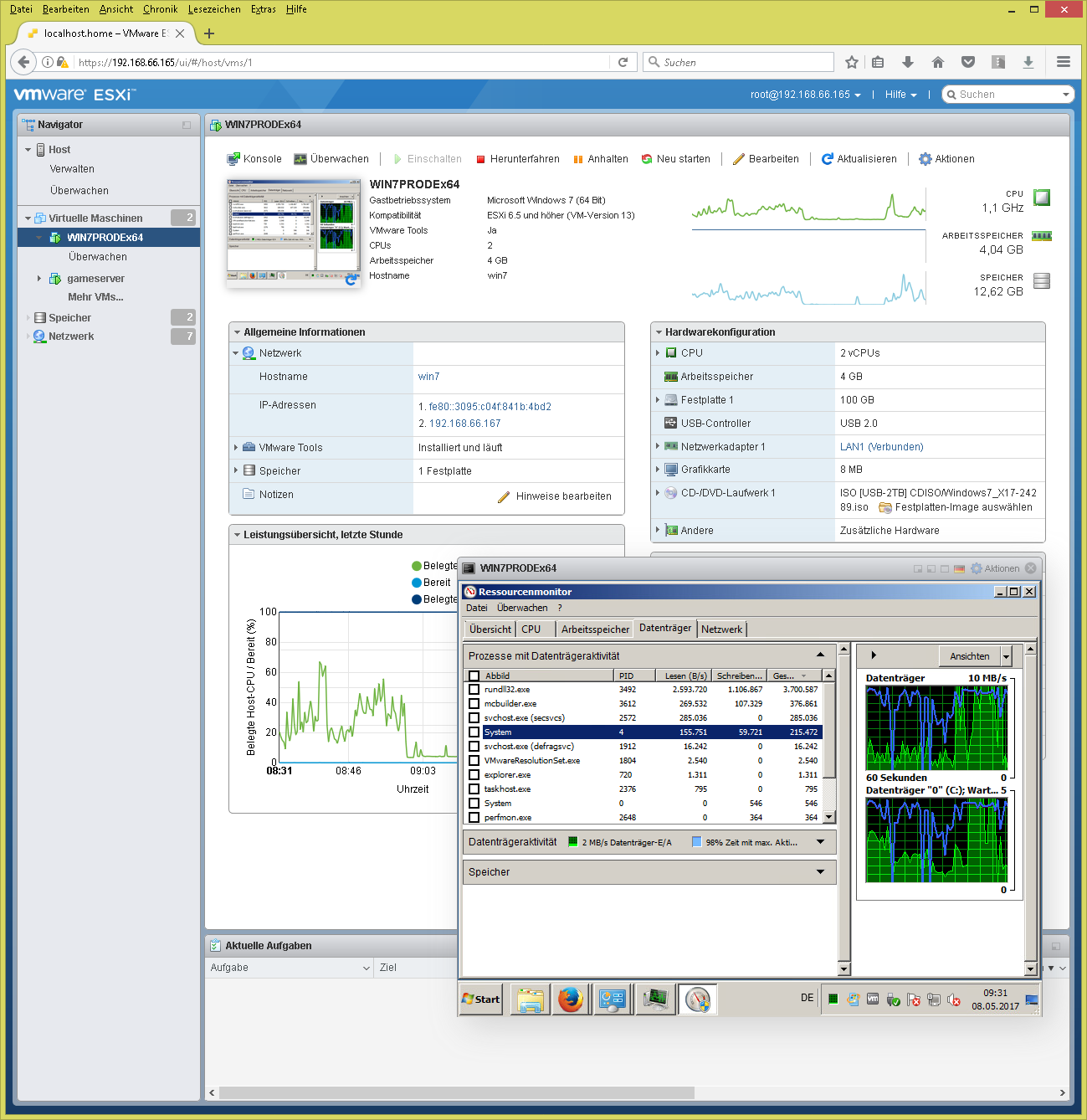This screenshot has height=1120, width=1087.
Task: Click the LAN1 (Verbunden) network link
Action: [881, 447]
